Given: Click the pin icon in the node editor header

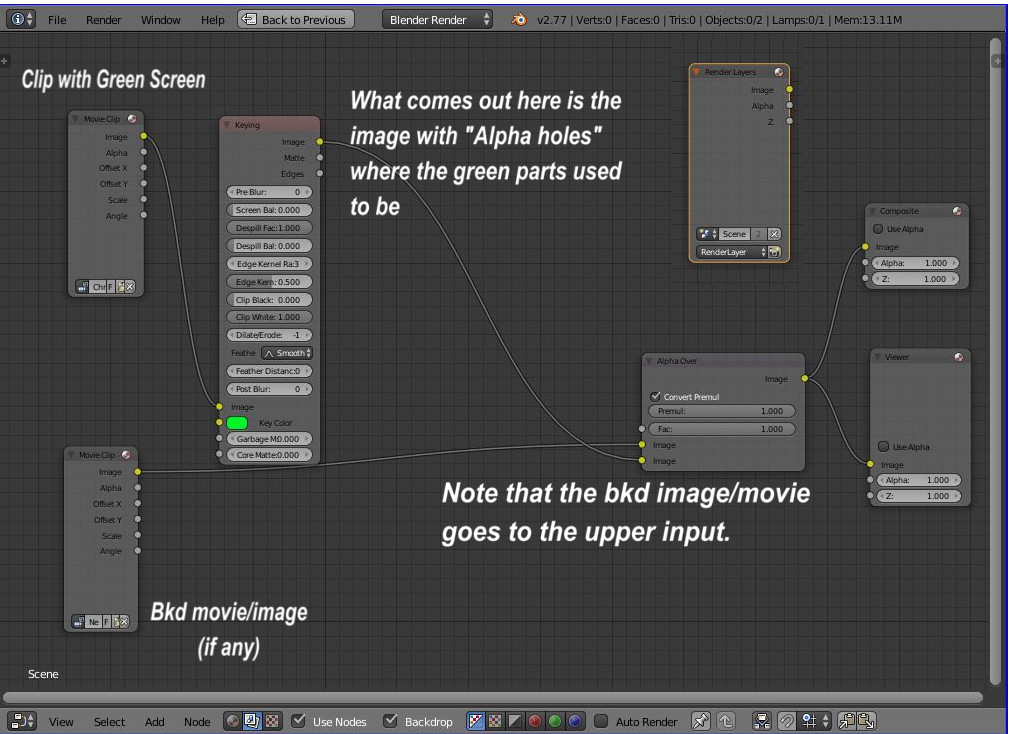Looking at the screenshot, I should tap(702, 720).
